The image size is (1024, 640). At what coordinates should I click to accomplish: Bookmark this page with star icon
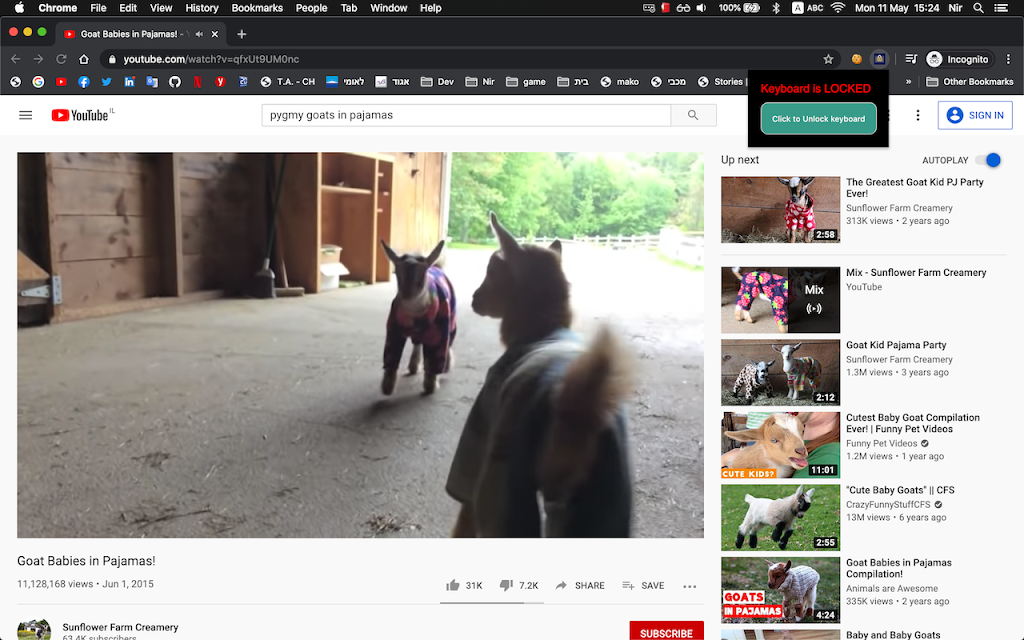pyautogui.click(x=828, y=59)
